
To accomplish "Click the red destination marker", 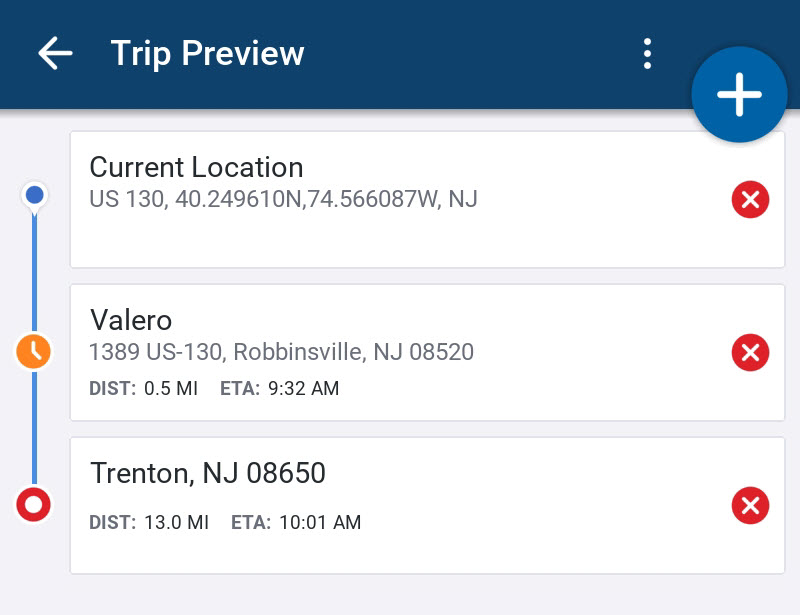I will [x=34, y=505].
